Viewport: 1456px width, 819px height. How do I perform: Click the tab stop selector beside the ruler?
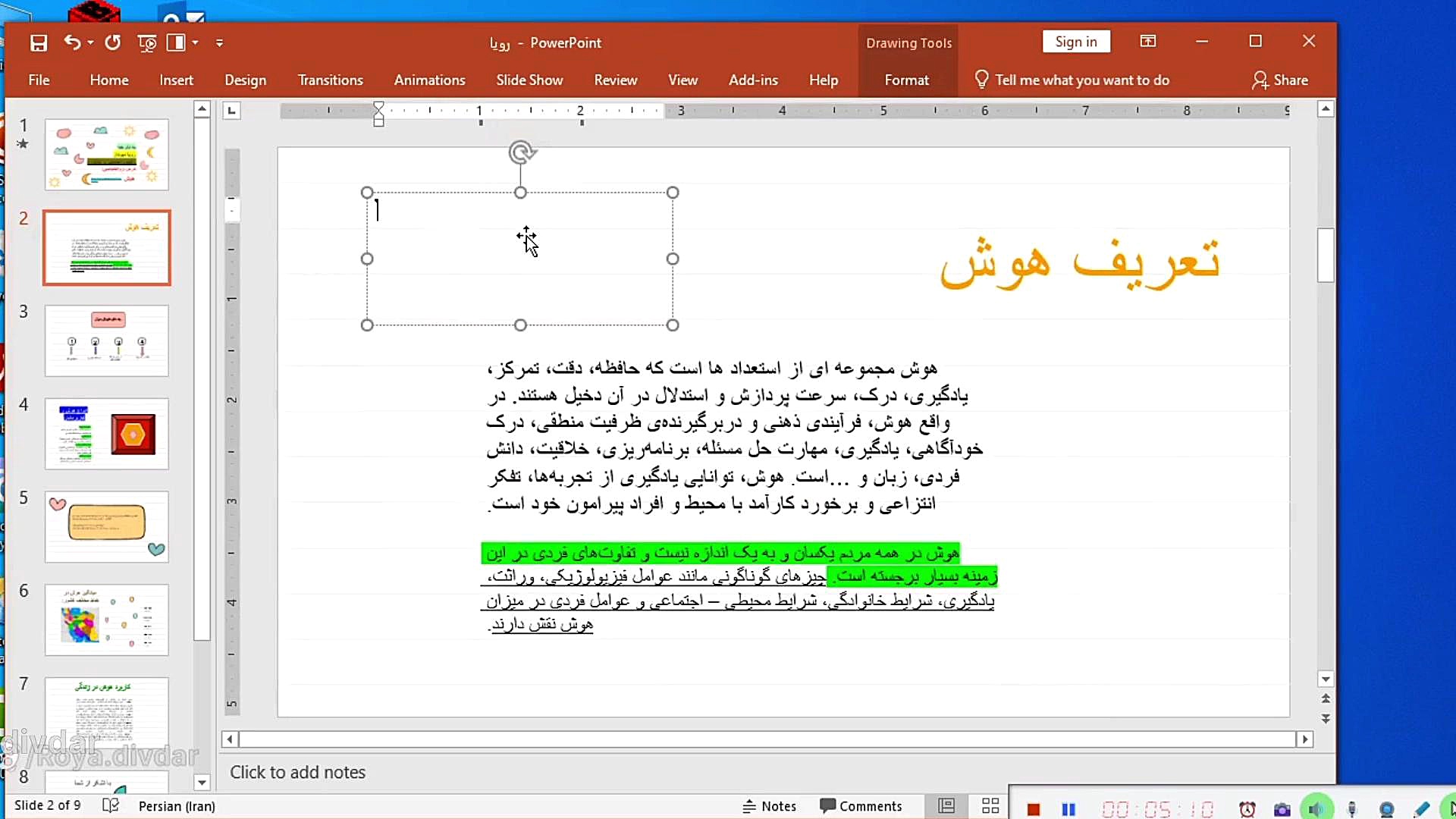232,111
